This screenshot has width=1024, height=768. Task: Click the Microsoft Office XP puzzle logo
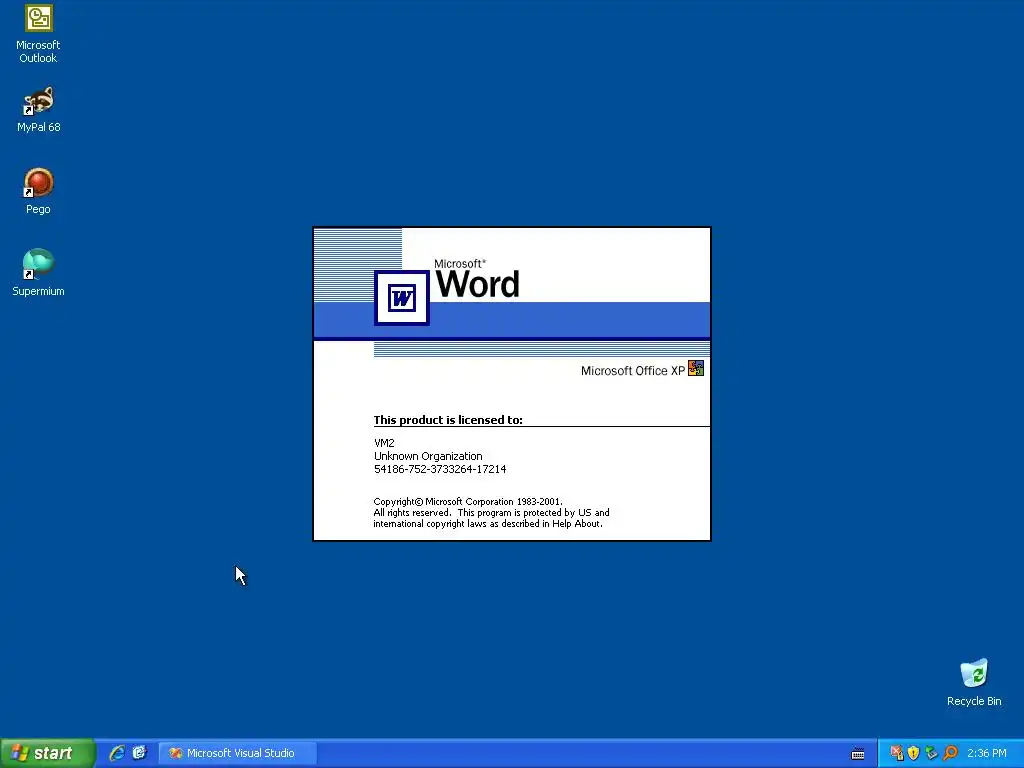tap(696, 368)
